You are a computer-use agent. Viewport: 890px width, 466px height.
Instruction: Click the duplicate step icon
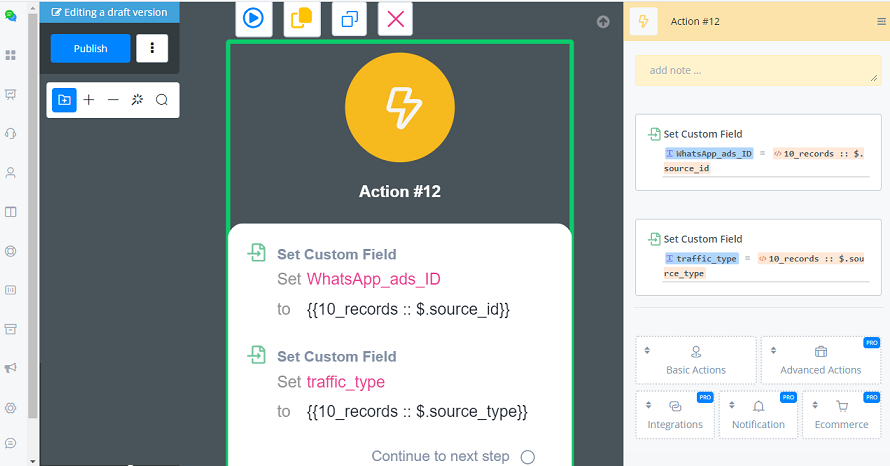[x=349, y=19]
